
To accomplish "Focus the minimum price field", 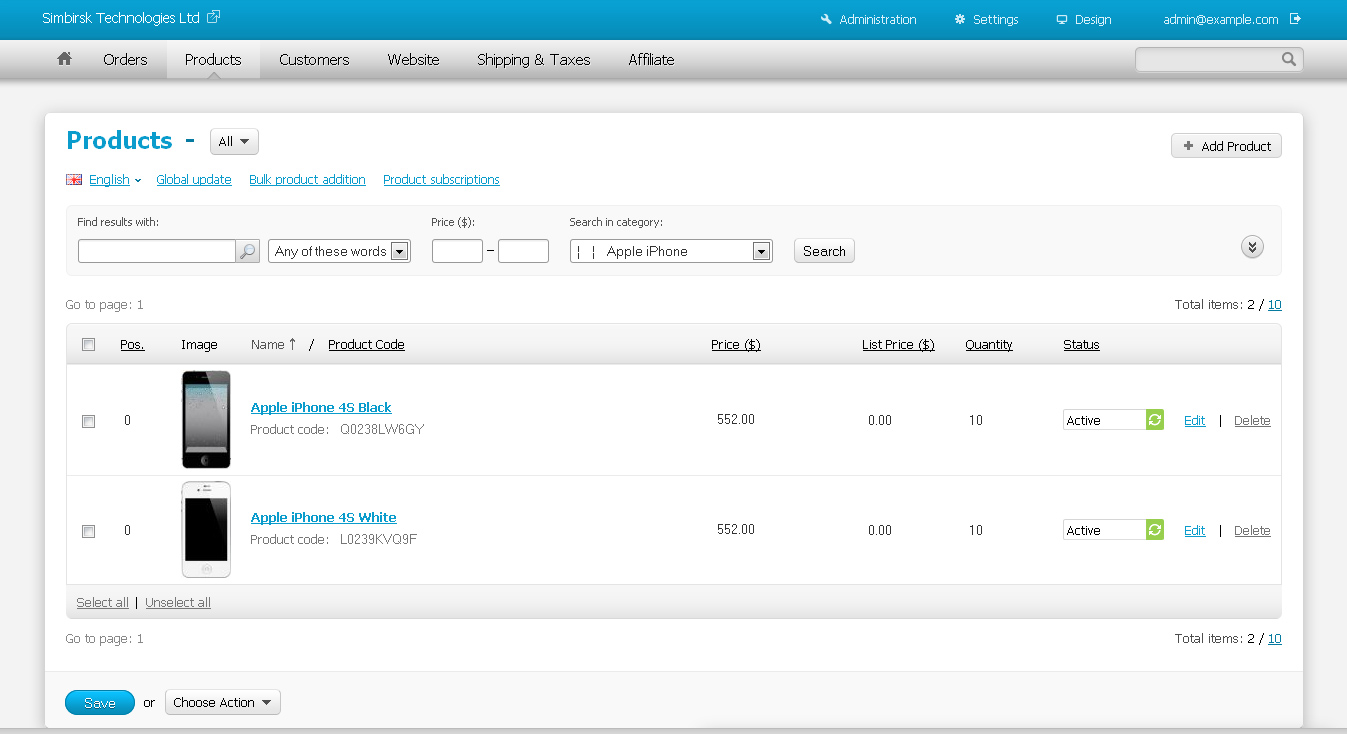I will coord(457,251).
